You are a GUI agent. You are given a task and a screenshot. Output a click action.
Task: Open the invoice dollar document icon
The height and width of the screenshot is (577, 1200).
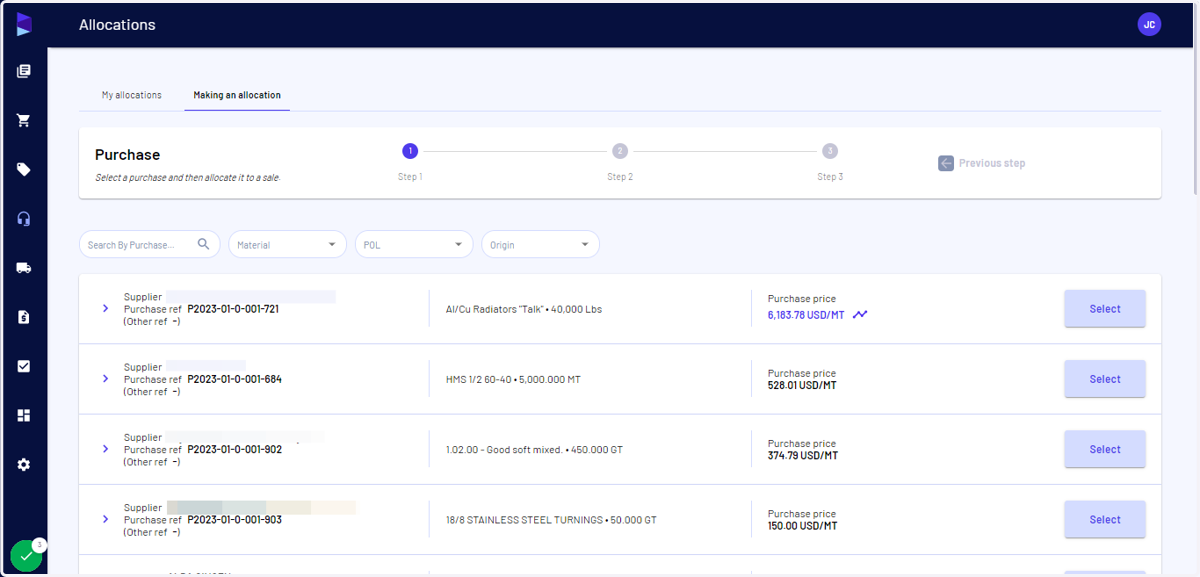pos(24,317)
